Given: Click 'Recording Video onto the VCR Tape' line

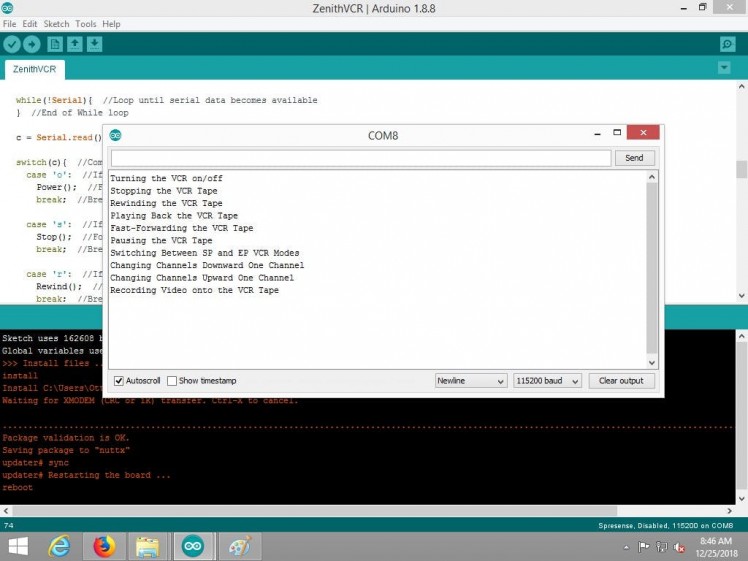Looking at the screenshot, I should click(x=195, y=290).
